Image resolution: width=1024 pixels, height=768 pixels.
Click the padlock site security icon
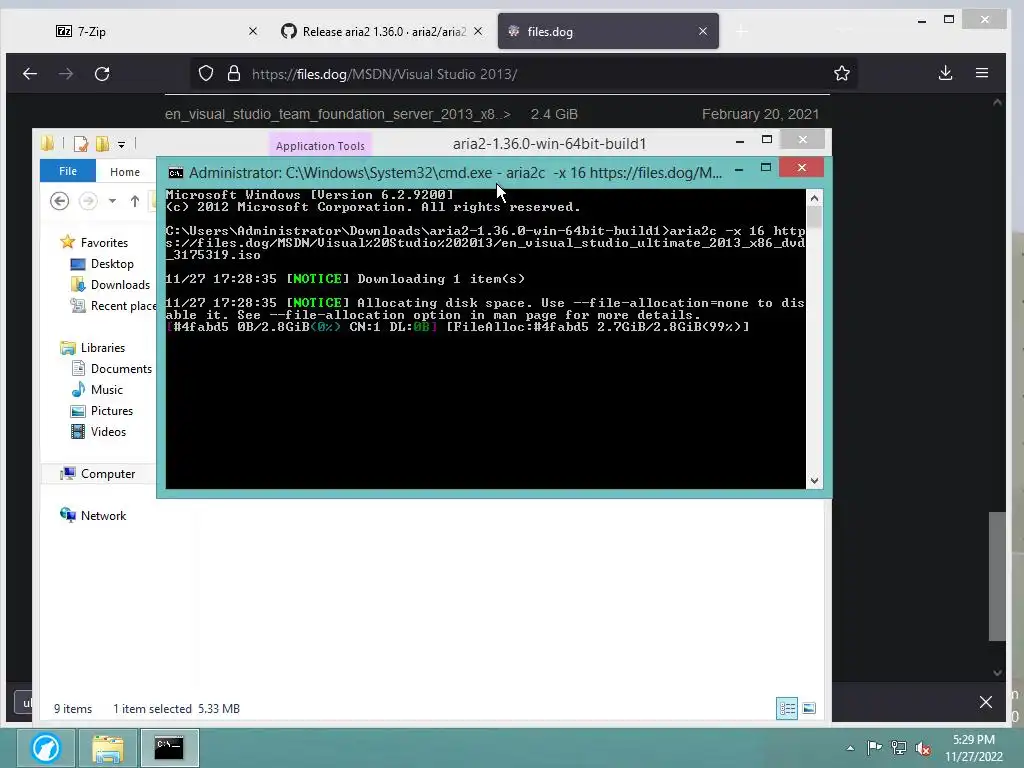pyautogui.click(x=234, y=73)
